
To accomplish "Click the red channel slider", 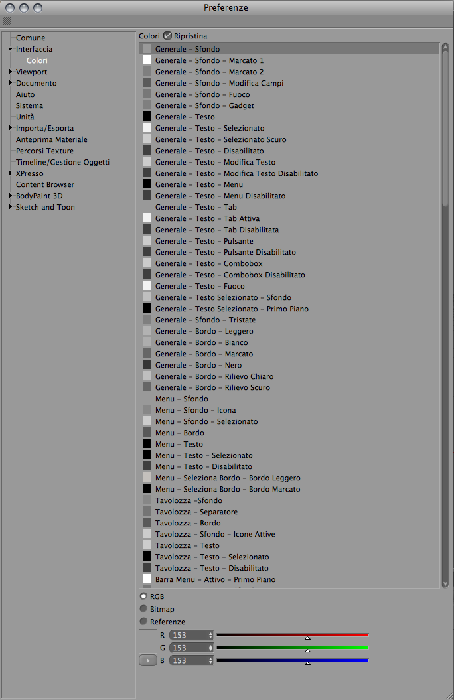I will 292,635.
